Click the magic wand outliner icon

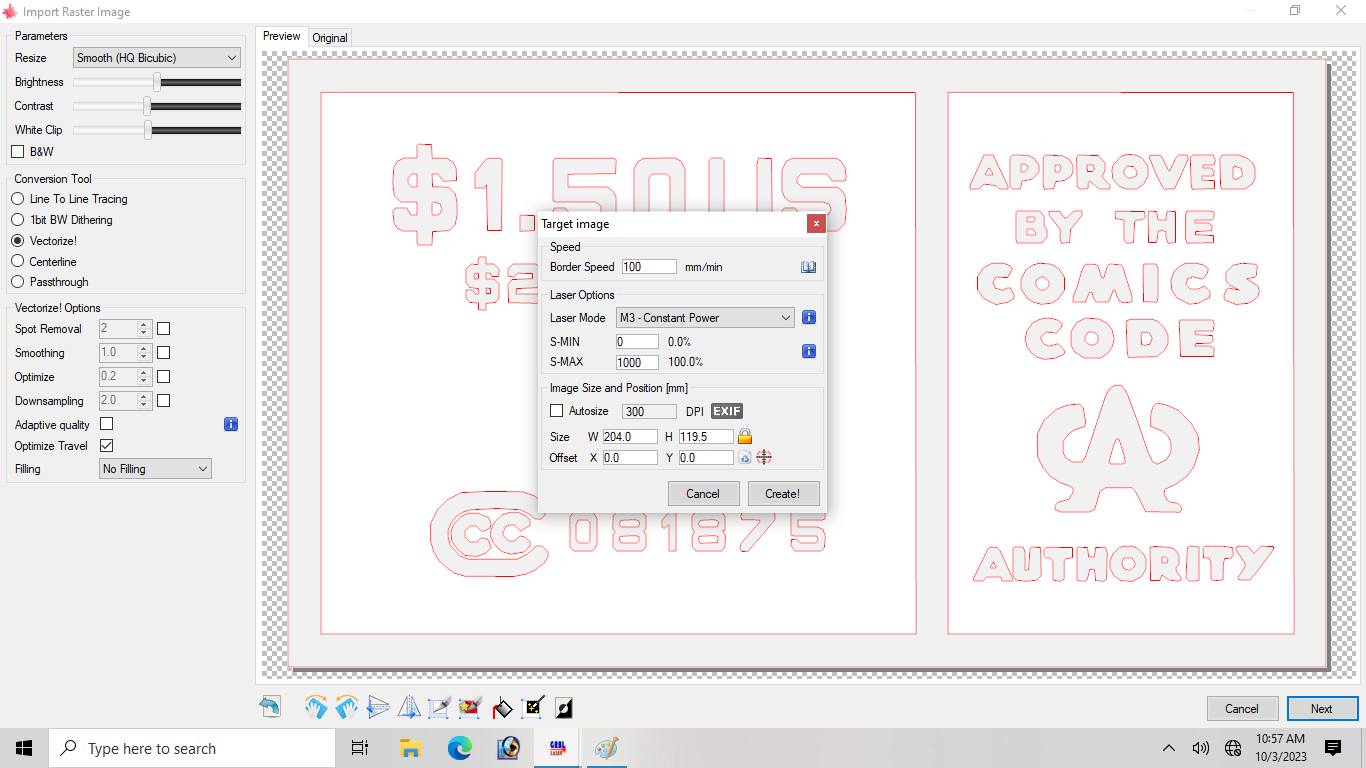point(534,708)
